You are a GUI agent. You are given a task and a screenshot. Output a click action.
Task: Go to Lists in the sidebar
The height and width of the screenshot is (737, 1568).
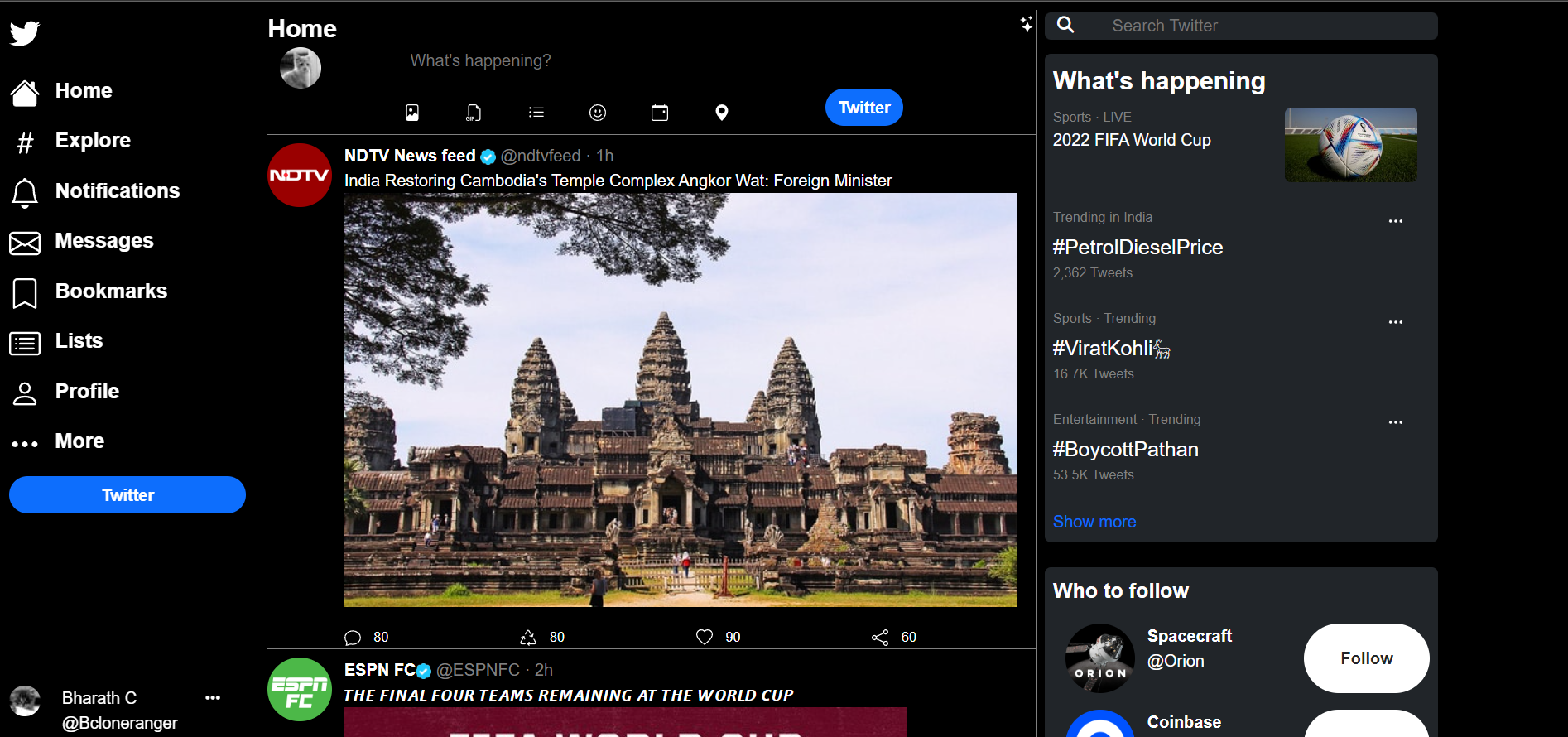[79, 340]
